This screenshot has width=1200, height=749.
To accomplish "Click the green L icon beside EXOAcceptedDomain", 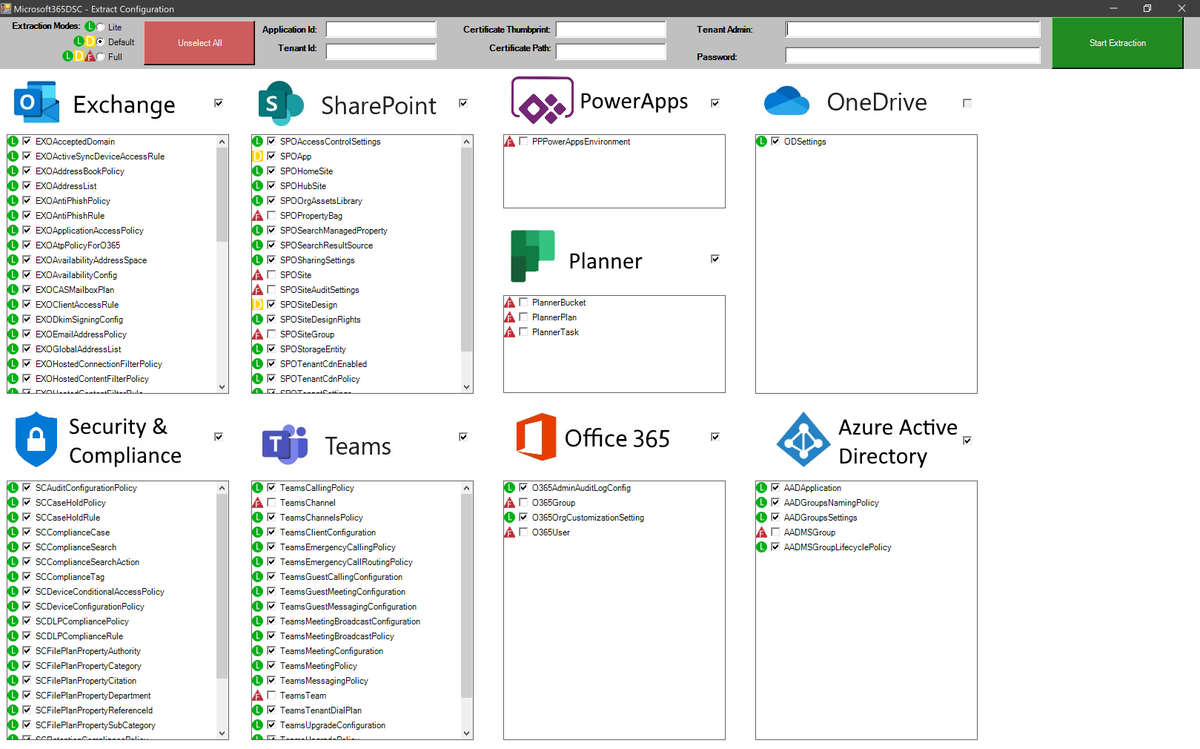I will click(13, 142).
